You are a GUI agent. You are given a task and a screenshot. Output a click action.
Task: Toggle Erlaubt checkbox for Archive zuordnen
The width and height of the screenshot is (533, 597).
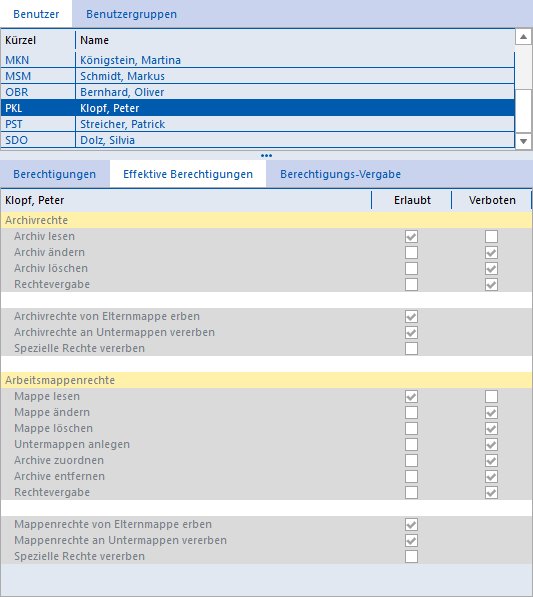(411, 460)
